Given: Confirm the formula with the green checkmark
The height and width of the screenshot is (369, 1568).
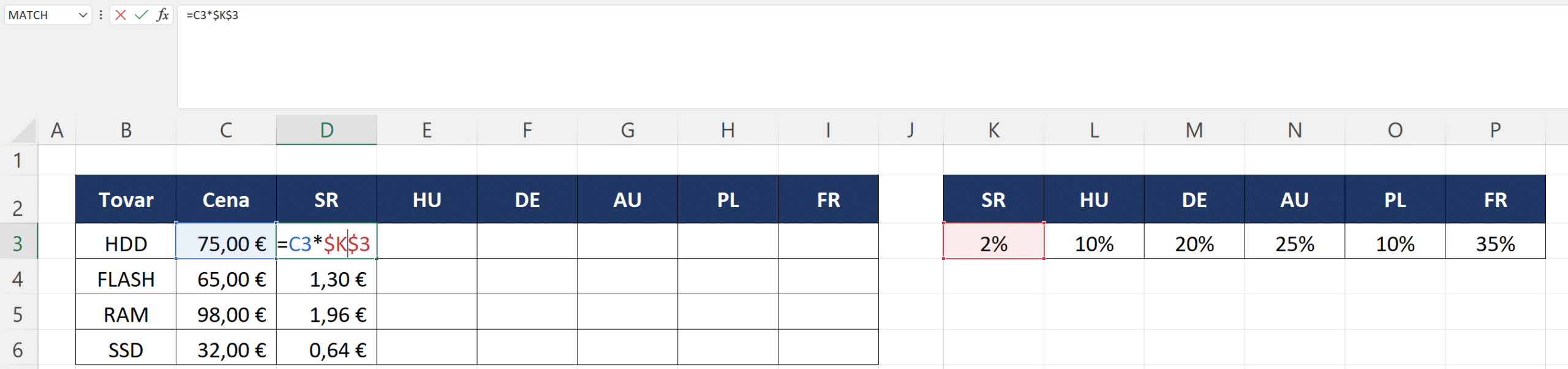Looking at the screenshot, I should pyautogui.click(x=141, y=15).
